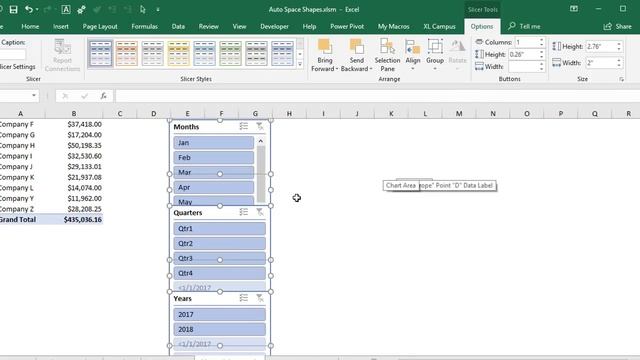Select Jan in Months slicer

[213, 142]
